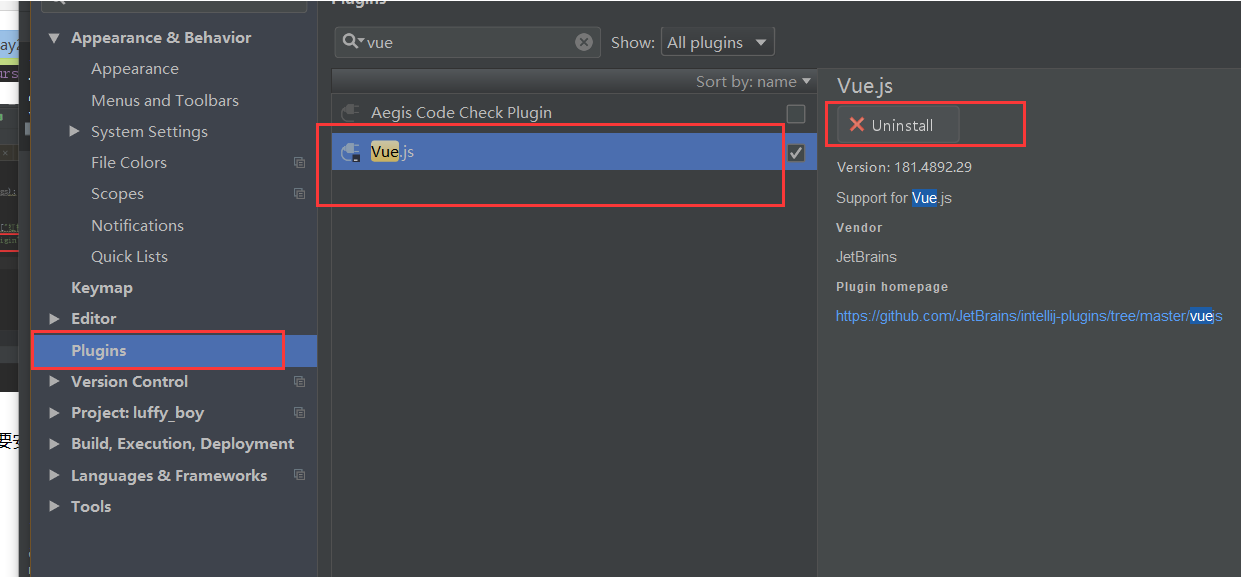Open the Show All plugins dropdown

(x=717, y=42)
